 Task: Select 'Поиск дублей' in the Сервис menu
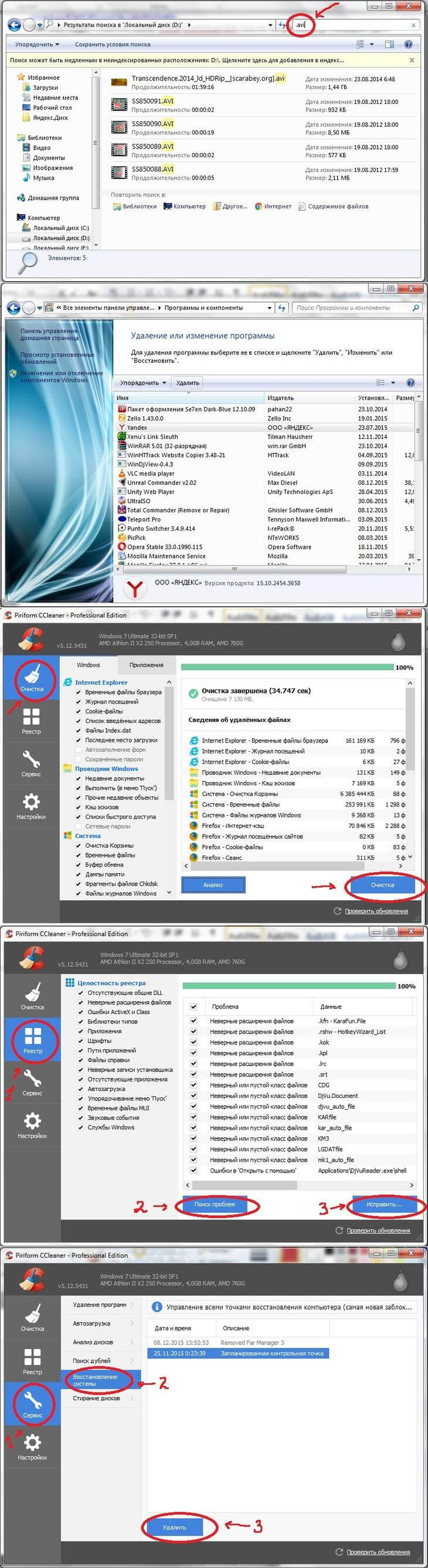(101, 1360)
